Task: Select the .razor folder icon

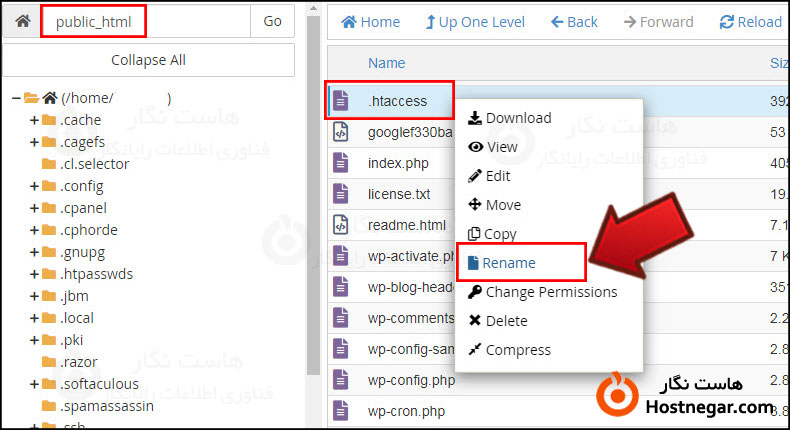Action: [49, 362]
